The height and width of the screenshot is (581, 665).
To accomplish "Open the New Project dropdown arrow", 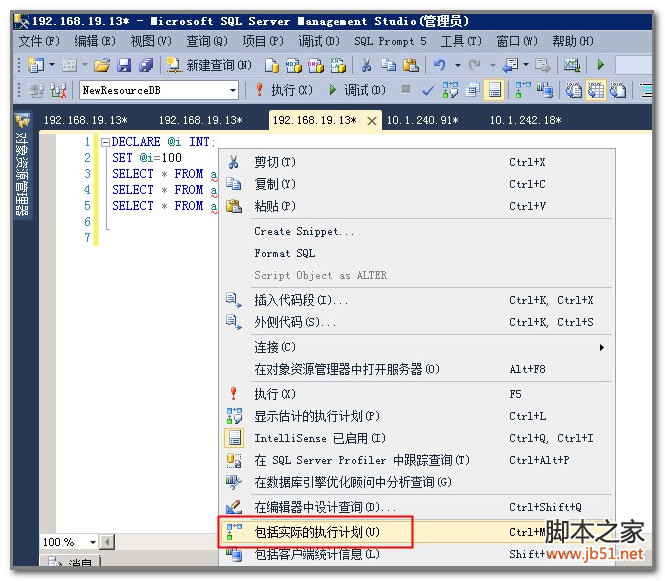I will pos(52,65).
